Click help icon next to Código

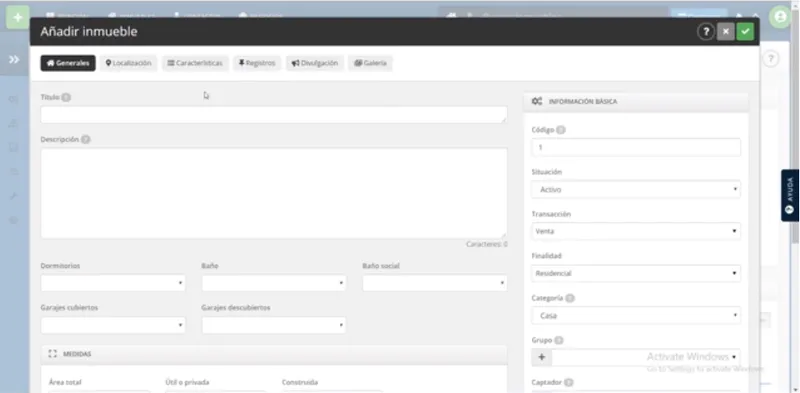point(561,130)
